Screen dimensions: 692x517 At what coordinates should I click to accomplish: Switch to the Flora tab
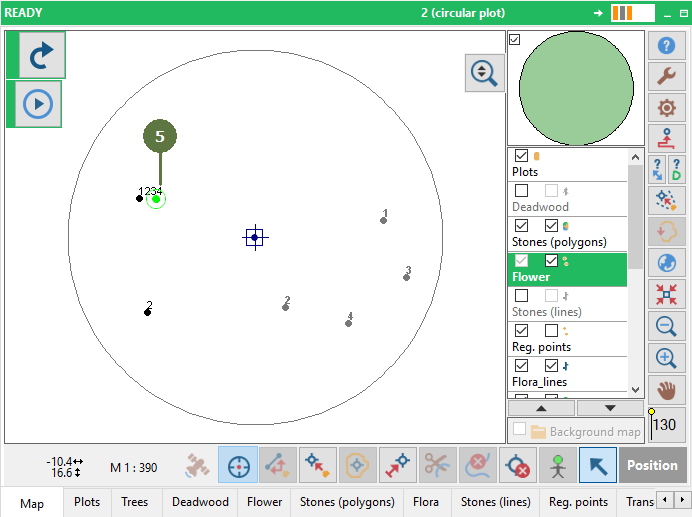(x=426, y=502)
